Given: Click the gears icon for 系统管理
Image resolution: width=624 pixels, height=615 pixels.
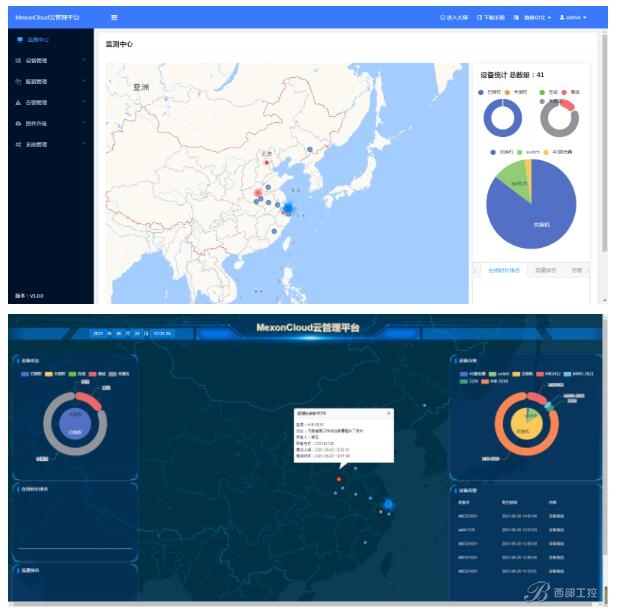Looking at the screenshot, I should coord(18,144).
